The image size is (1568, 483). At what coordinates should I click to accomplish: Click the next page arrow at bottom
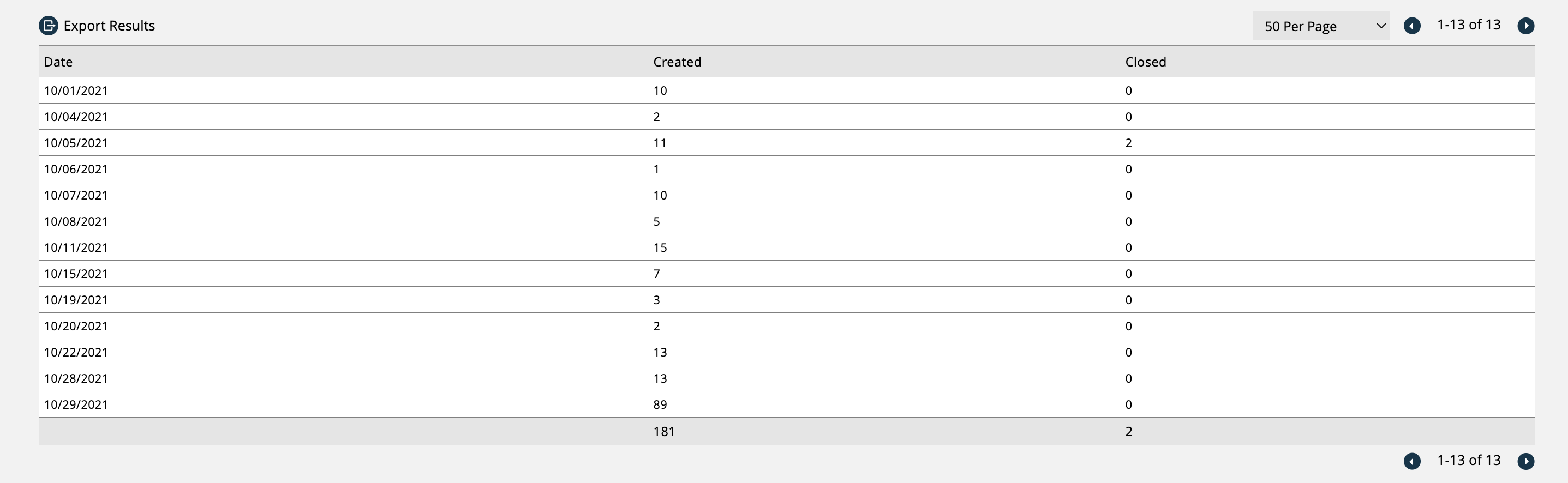[1526, 461]
